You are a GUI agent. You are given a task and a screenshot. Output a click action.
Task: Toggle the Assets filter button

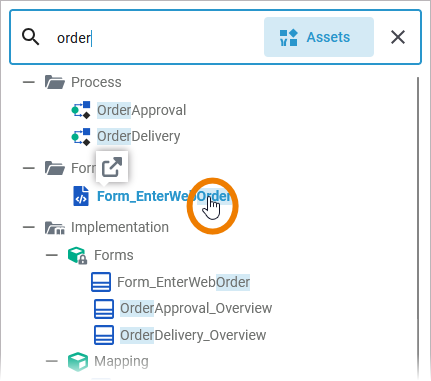point(319,37)
